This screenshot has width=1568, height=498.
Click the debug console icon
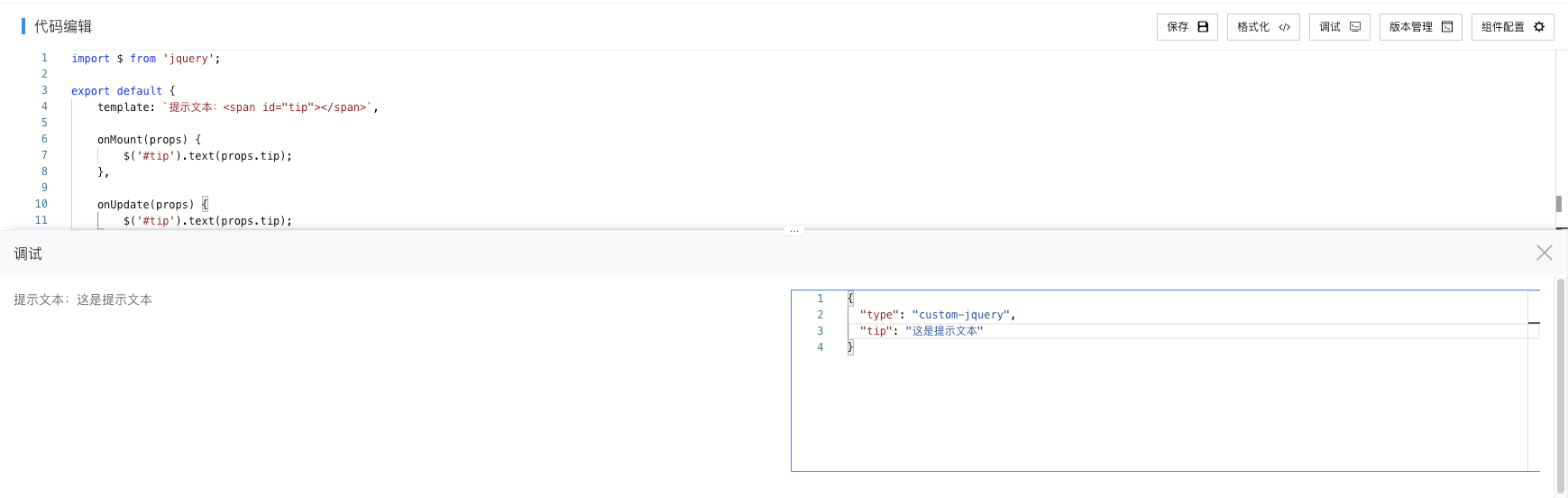[x=1355, y=27]
